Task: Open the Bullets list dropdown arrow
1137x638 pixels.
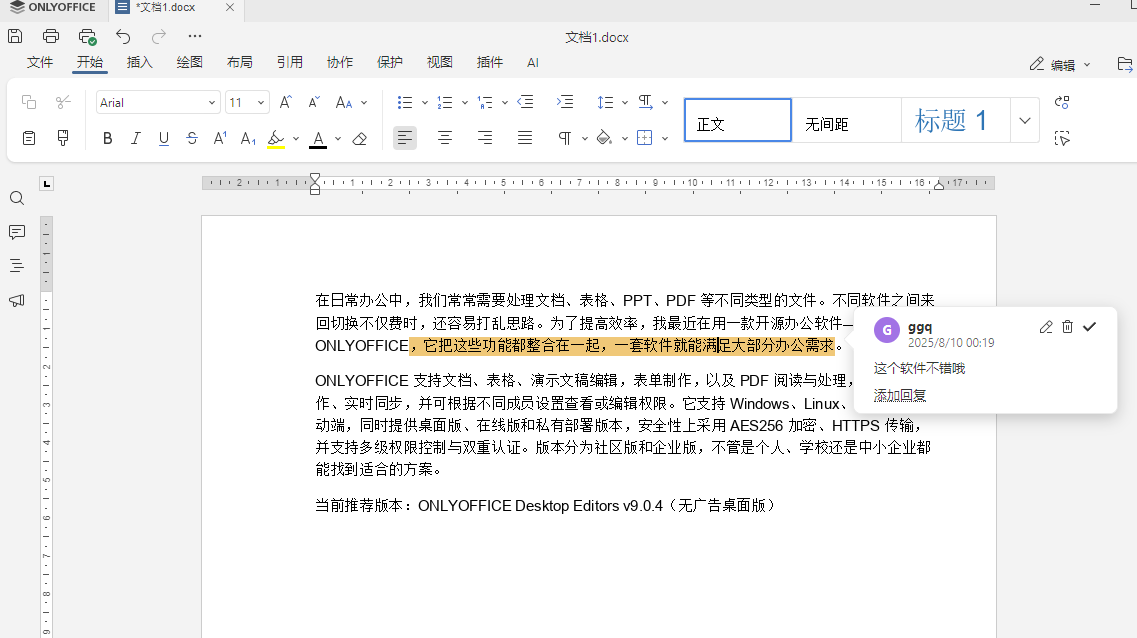Action: tap(425, 103)
